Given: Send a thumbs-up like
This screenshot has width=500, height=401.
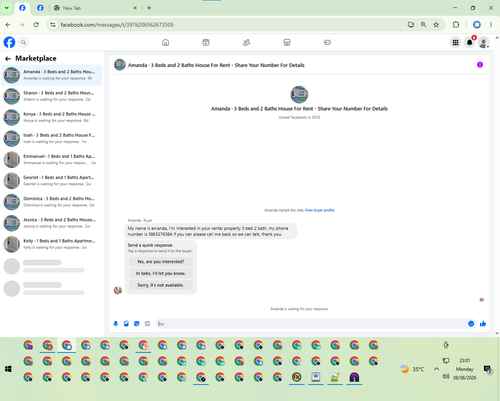Looking at the screenshot, I should [x=483, y=323].
